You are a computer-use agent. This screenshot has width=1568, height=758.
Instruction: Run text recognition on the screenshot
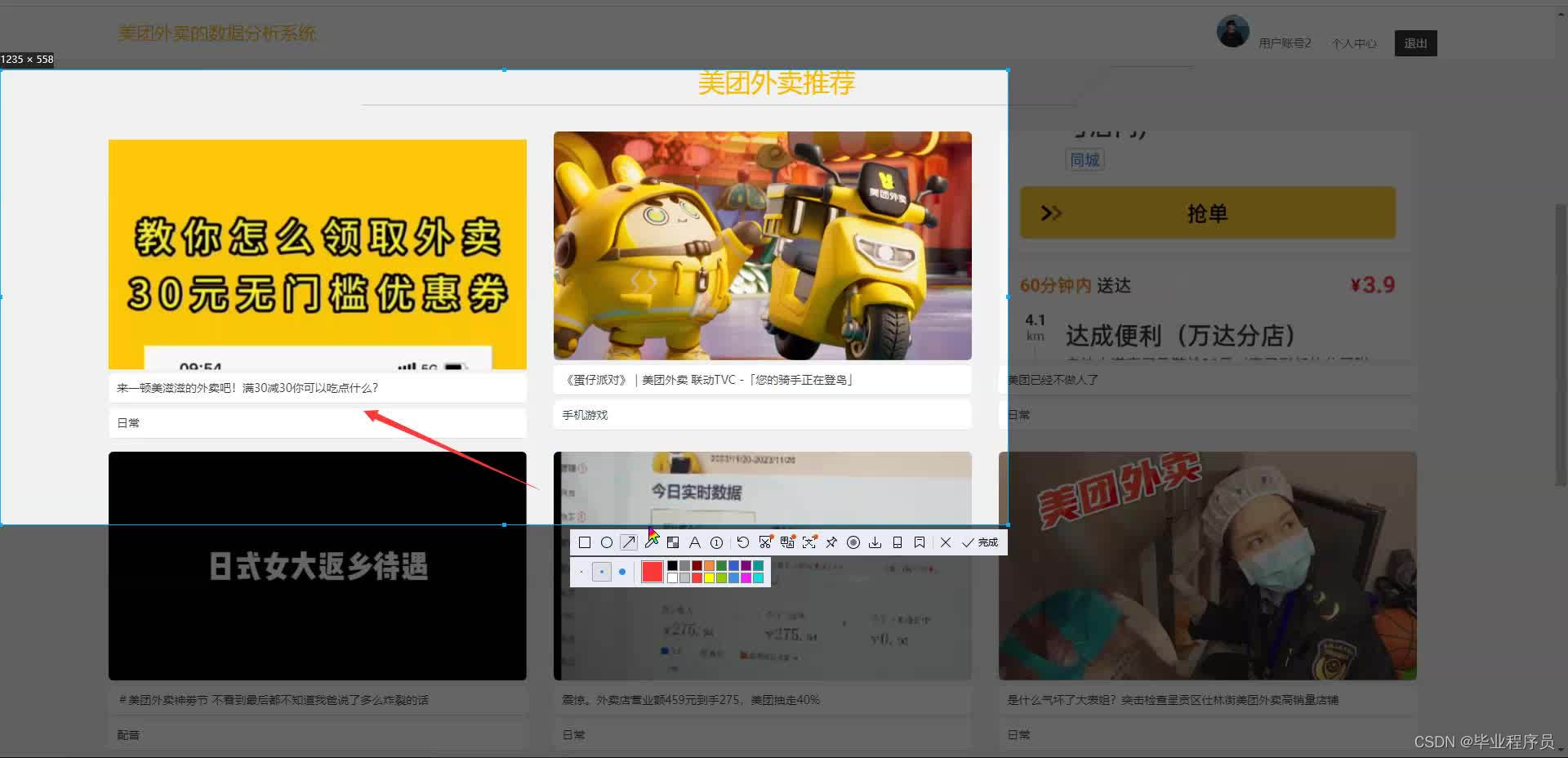click(809, 542)
